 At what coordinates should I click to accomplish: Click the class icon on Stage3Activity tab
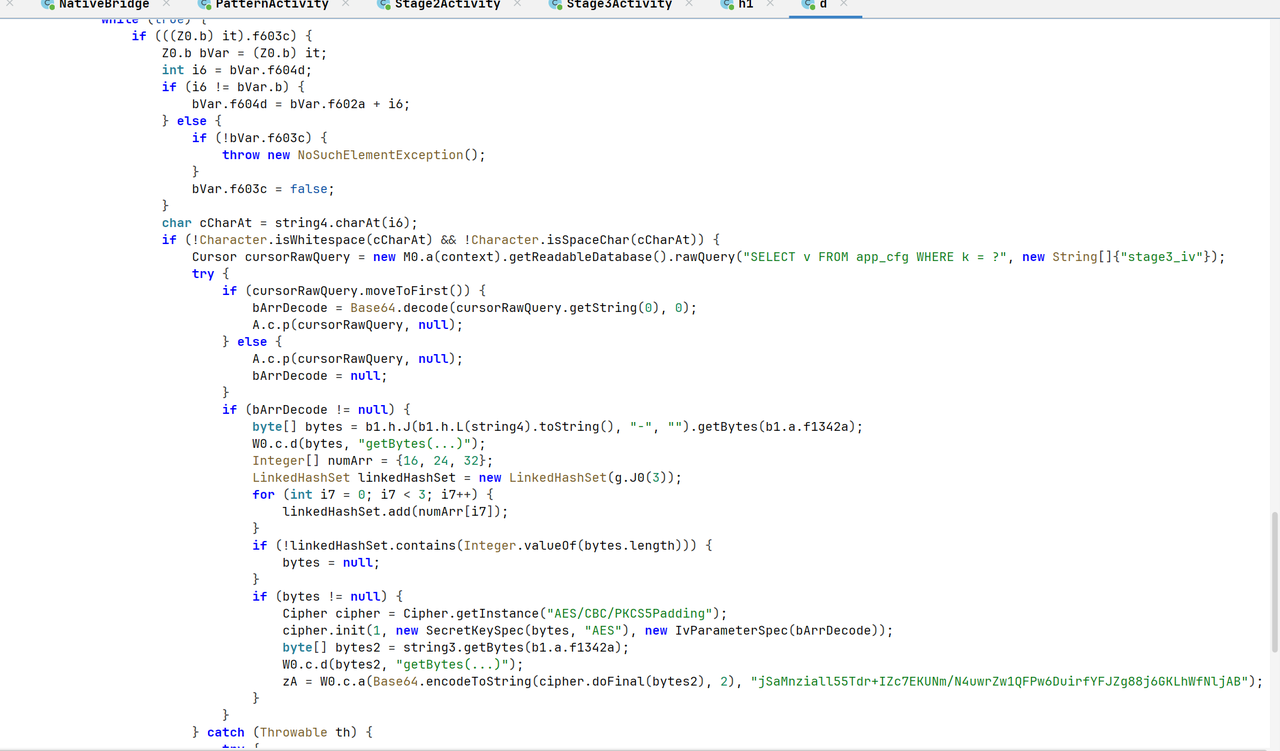[x=556, y=4]
